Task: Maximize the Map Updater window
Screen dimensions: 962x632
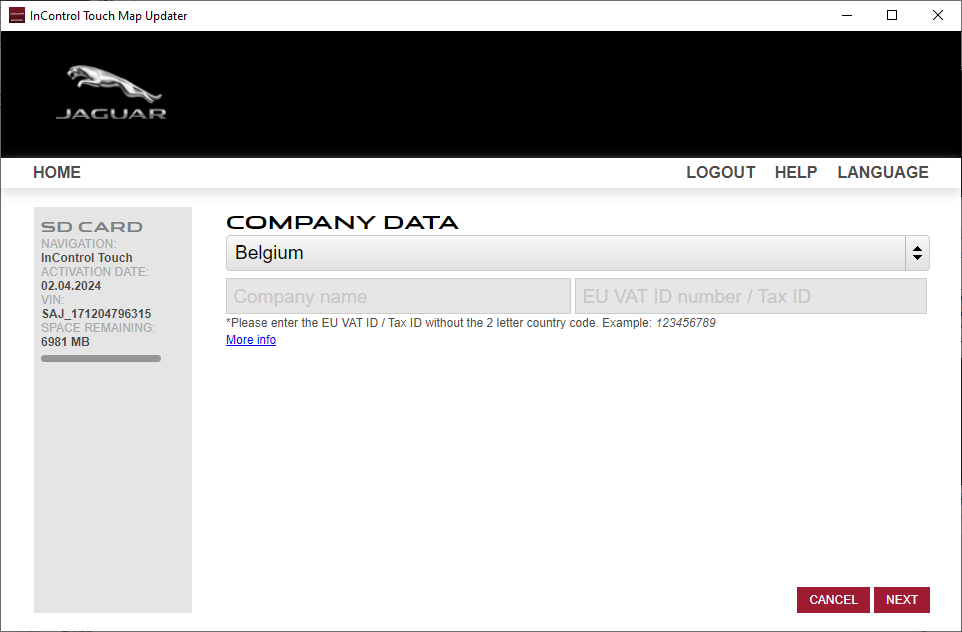Action: click(892, 15)
